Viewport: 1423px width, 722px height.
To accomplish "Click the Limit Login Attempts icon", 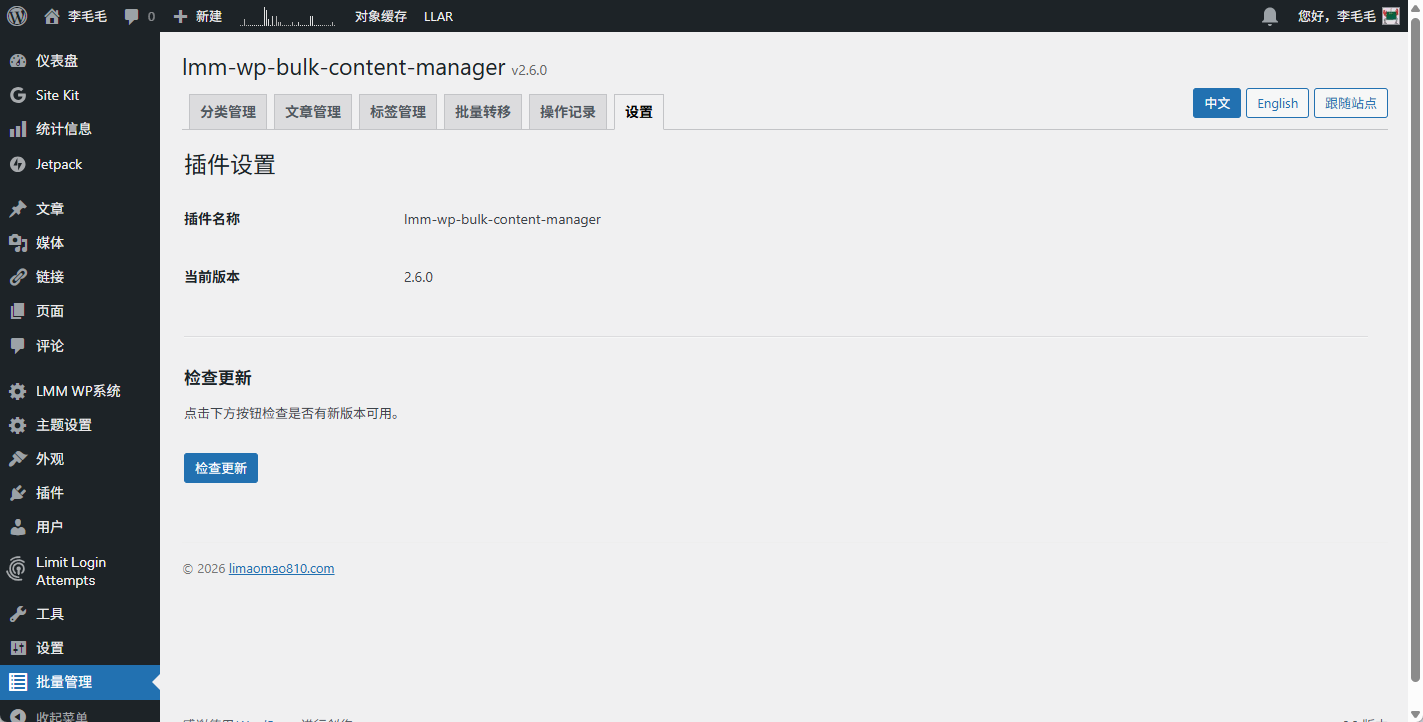I will coord(17,570).
